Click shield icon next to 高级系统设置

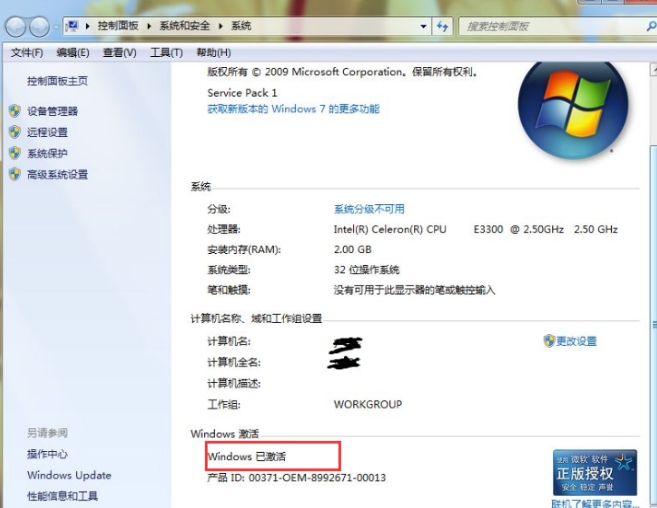pos(15,174)
